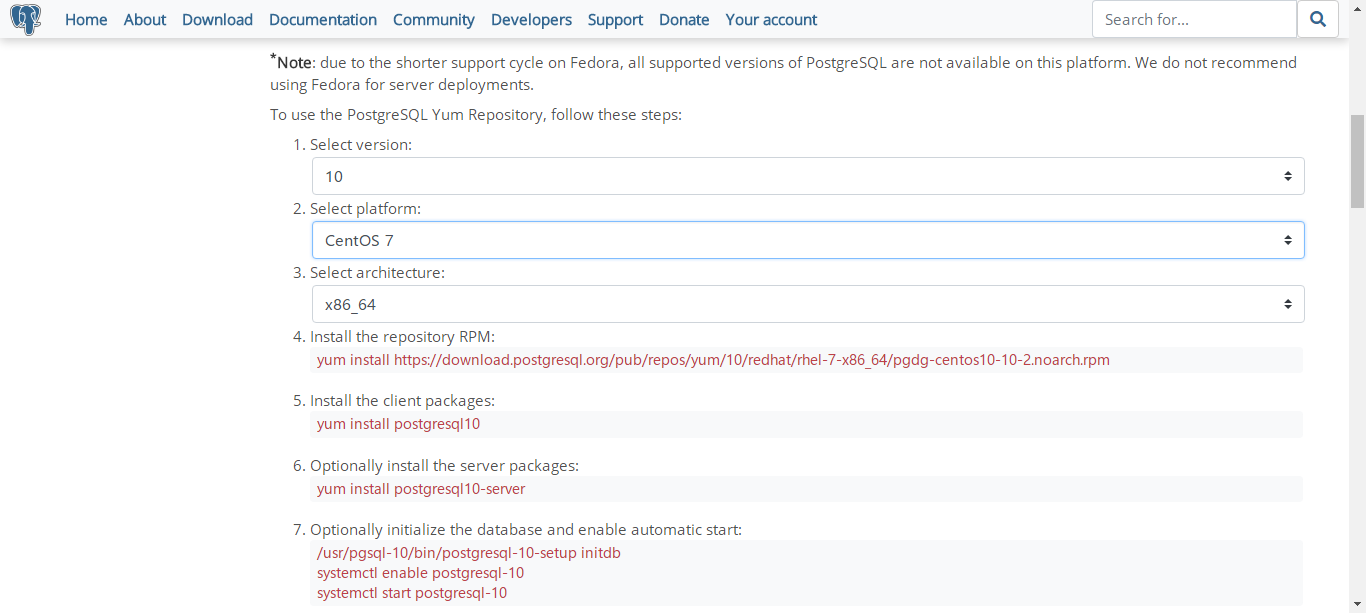Click the bold Note text about Fedora
Viewport: 1366px width, 613px height.
click(294, 62)
